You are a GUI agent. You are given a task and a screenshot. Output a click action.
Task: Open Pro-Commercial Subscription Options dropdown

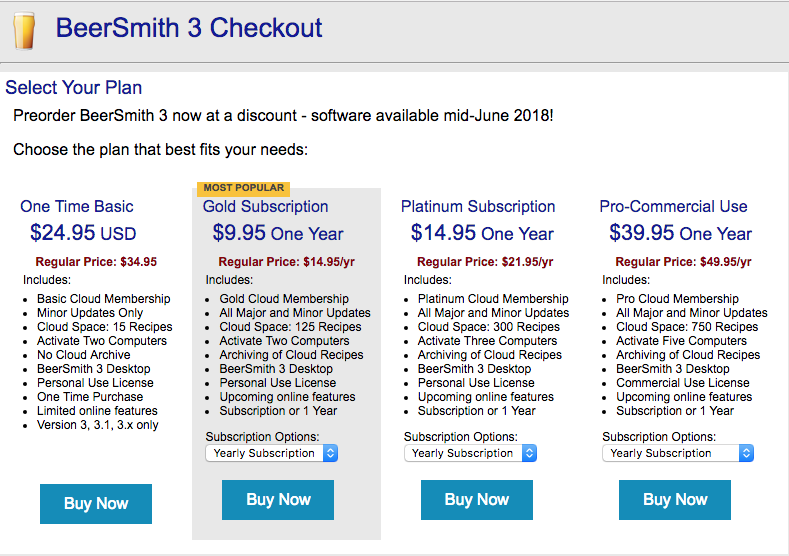678,453
